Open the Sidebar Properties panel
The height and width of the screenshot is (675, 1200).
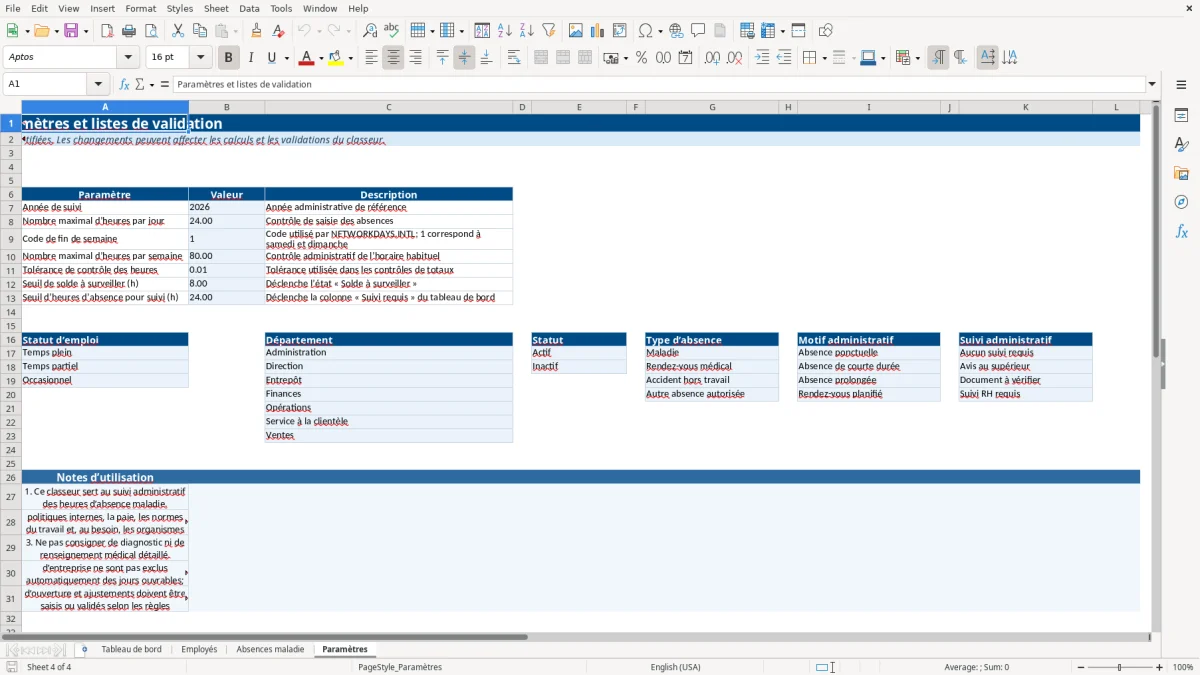1181,115
